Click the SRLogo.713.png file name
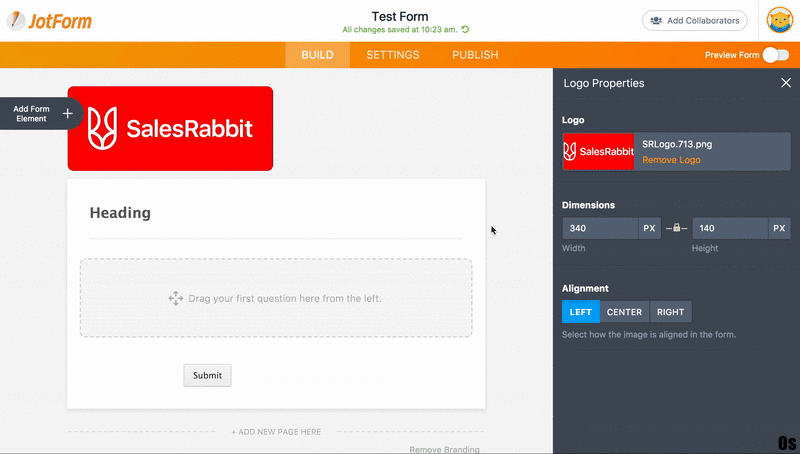800x454 pixels. pos(677,144)
